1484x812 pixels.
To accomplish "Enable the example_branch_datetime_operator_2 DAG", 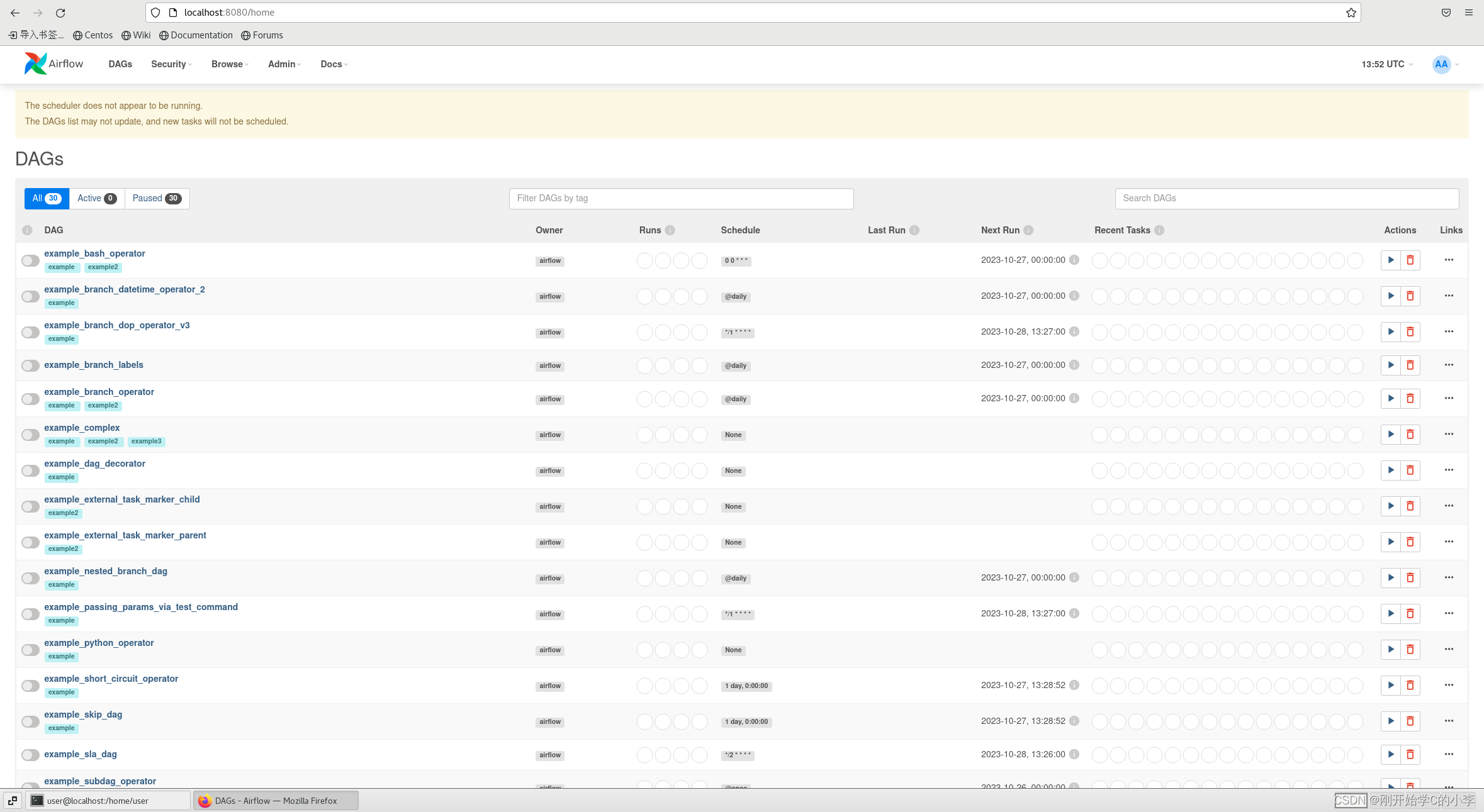I will tap(30, 296).
